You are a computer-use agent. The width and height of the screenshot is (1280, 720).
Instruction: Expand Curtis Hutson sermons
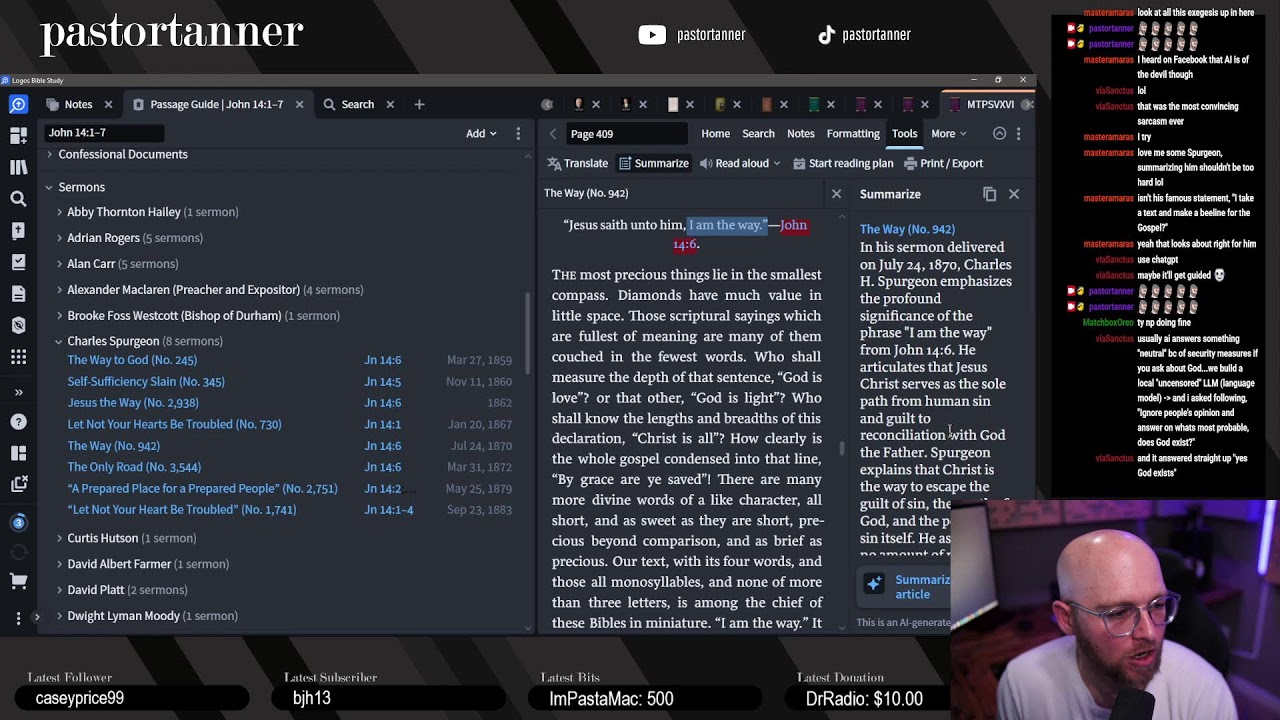coord(59,538)
